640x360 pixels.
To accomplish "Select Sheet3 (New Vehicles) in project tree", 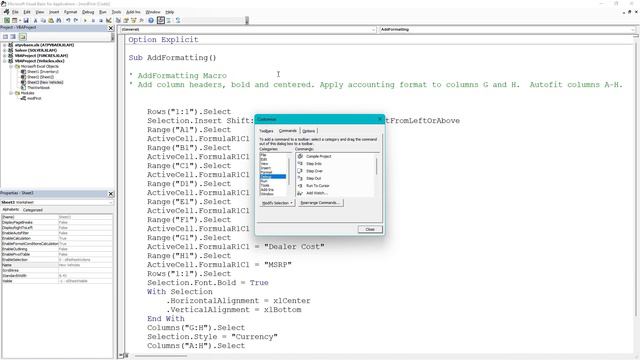I will click(45, 82).
